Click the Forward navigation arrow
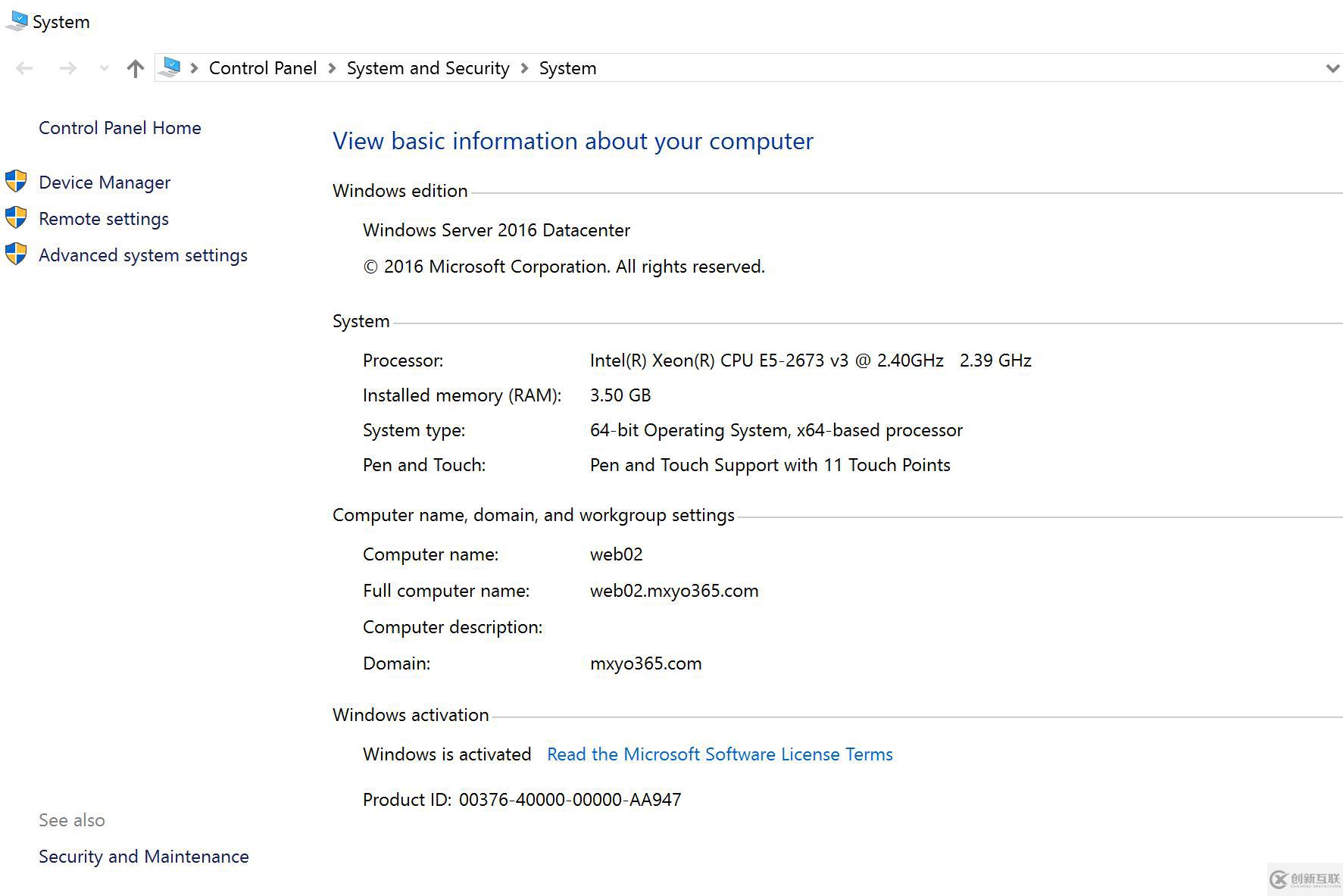Image resolution: width=1343 pixels, height=896 pixels. pos(68,68)
